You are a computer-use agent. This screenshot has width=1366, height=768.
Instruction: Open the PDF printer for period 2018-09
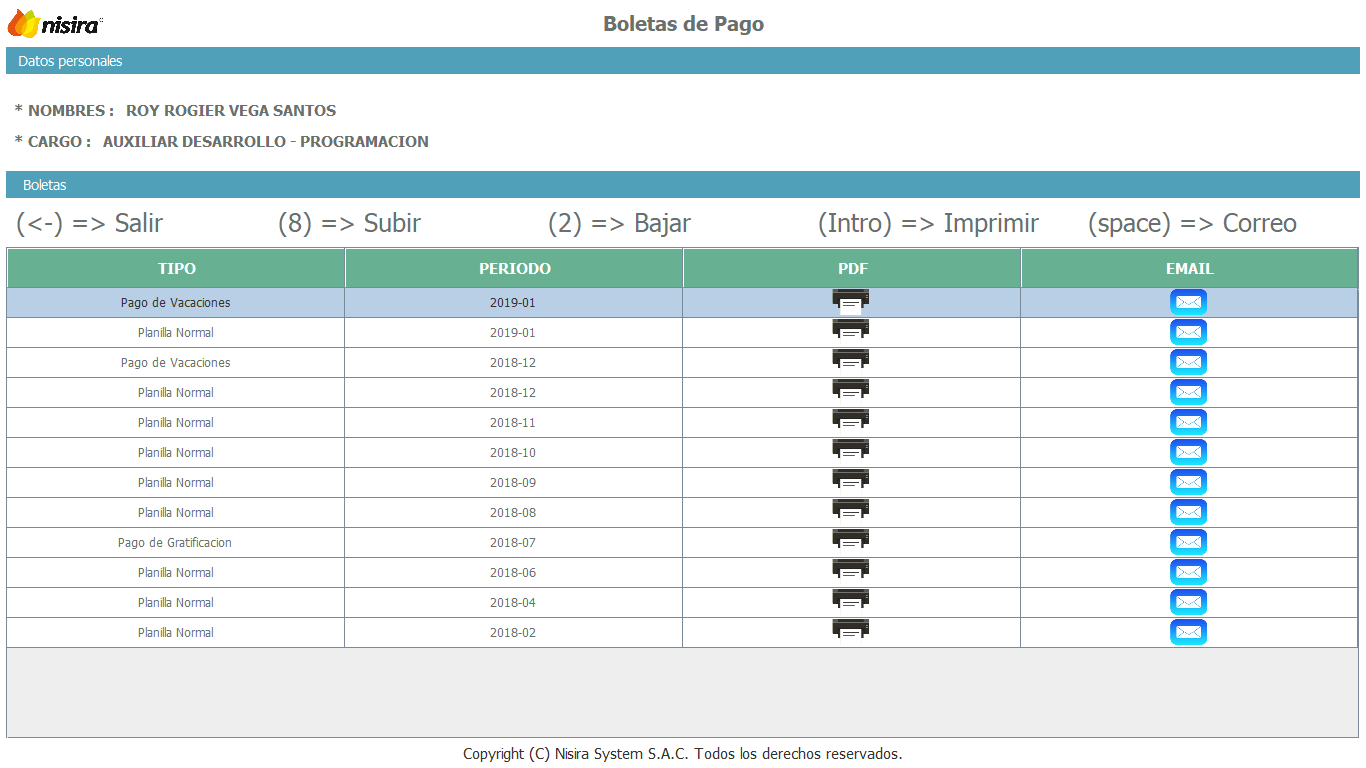coord(851,481)
